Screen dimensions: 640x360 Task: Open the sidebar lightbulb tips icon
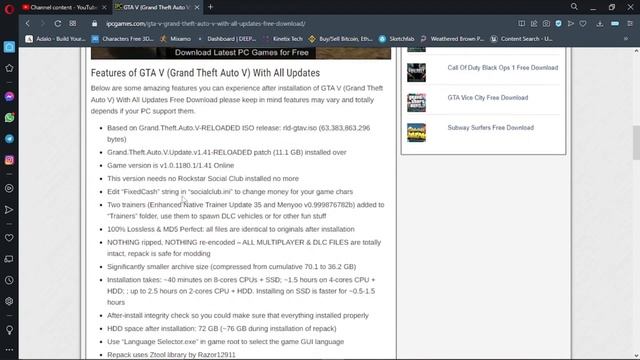9,330
